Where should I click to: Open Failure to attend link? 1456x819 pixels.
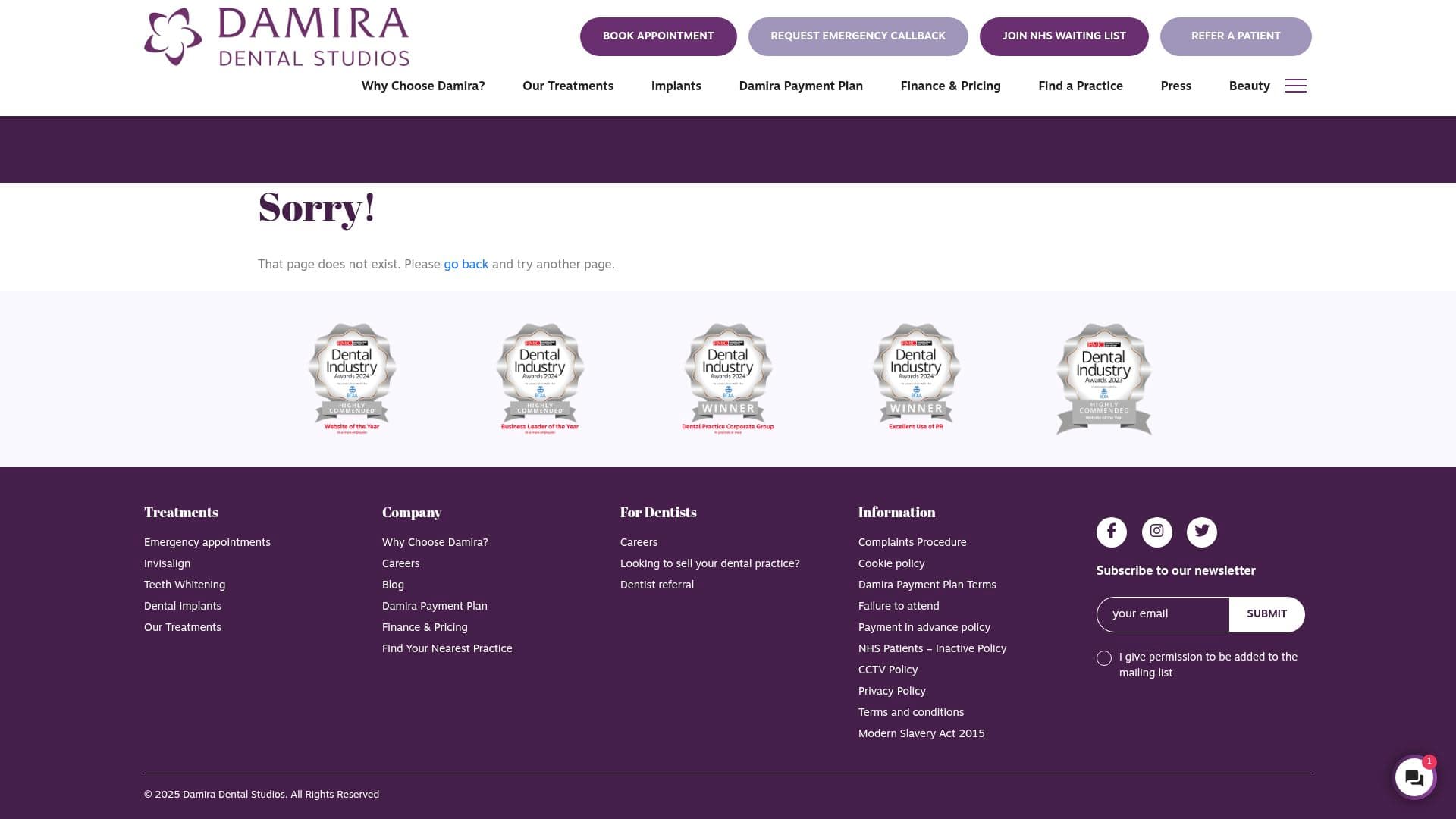(899, 606)
